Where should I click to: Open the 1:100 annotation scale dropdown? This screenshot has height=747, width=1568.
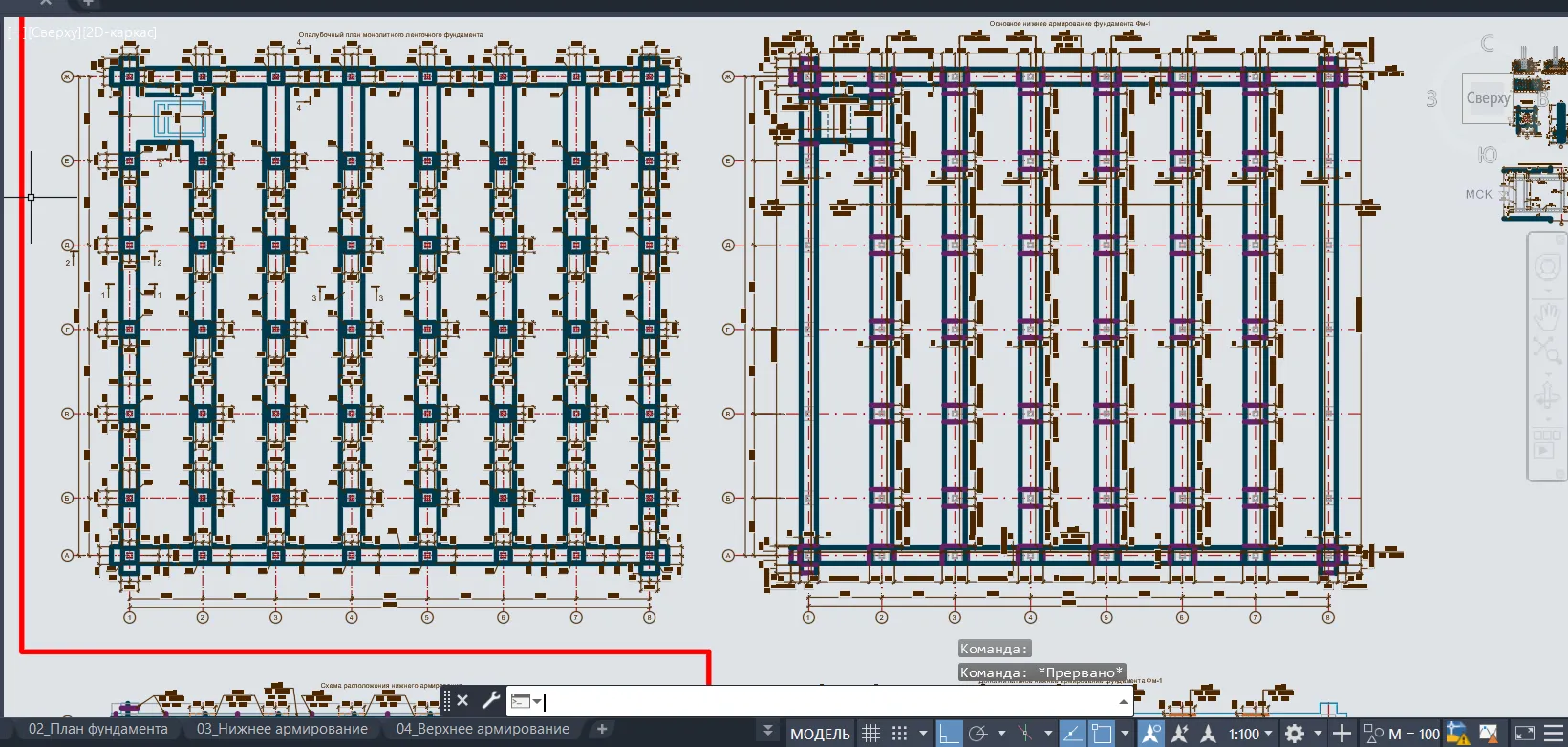[1251, 734]
